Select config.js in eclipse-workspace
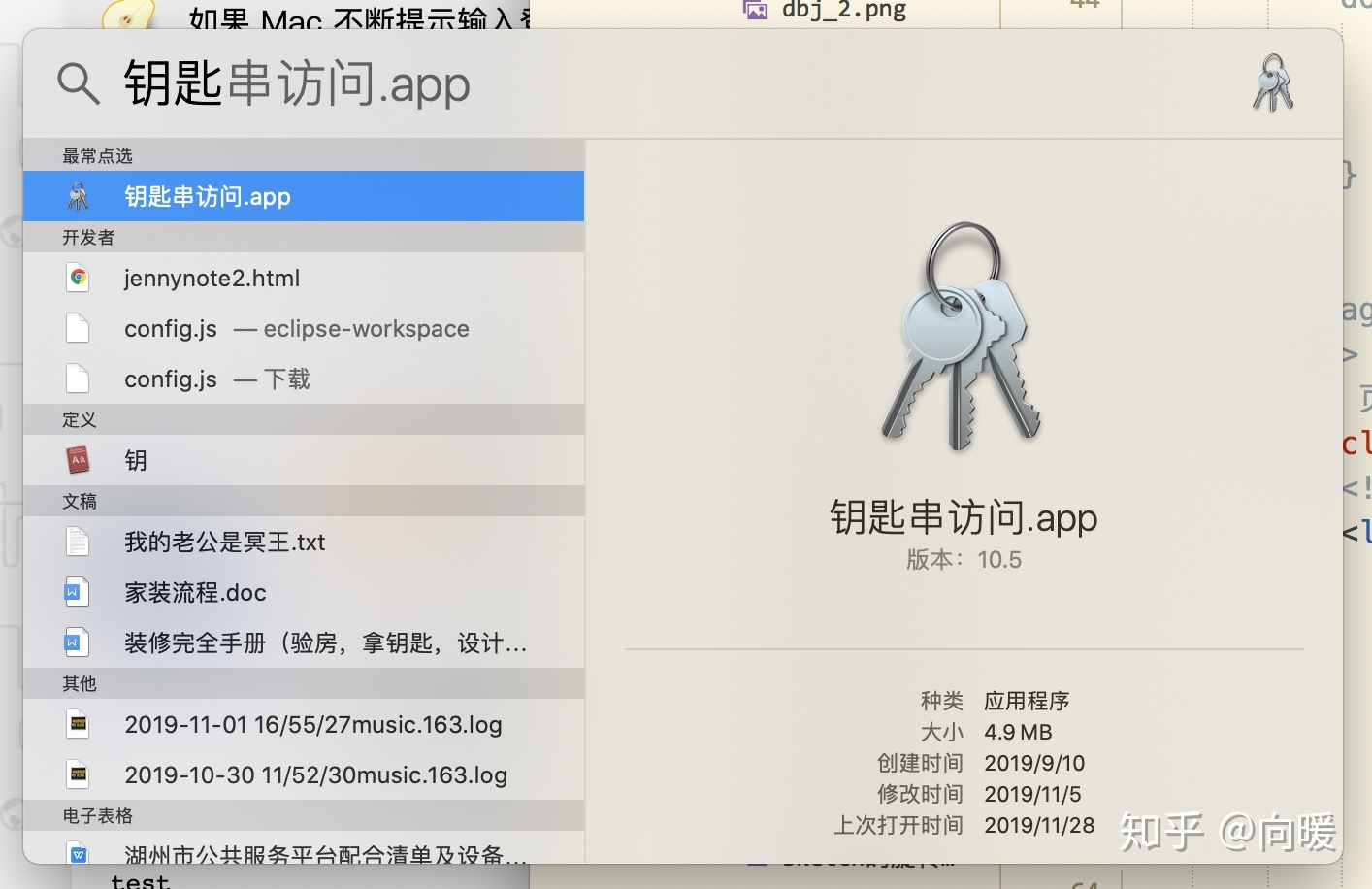The image size is (1372, 889). (x=304, y=329)
